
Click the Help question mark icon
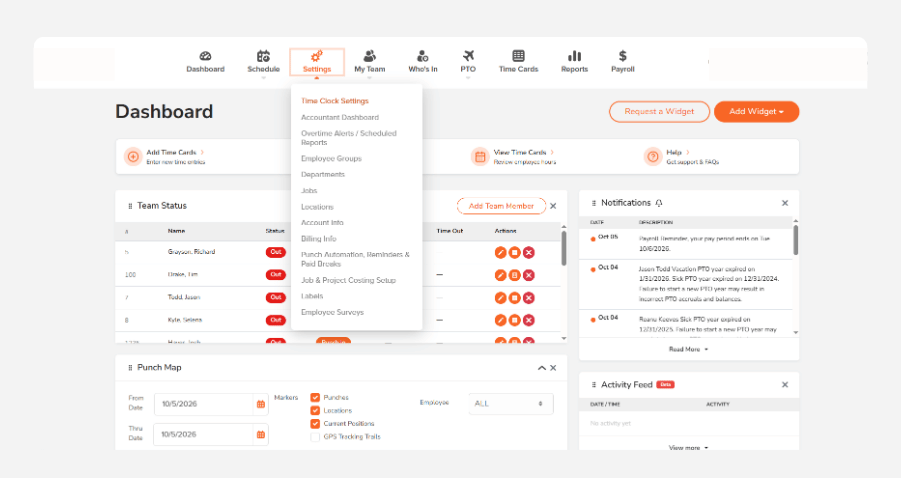[653, 156]
